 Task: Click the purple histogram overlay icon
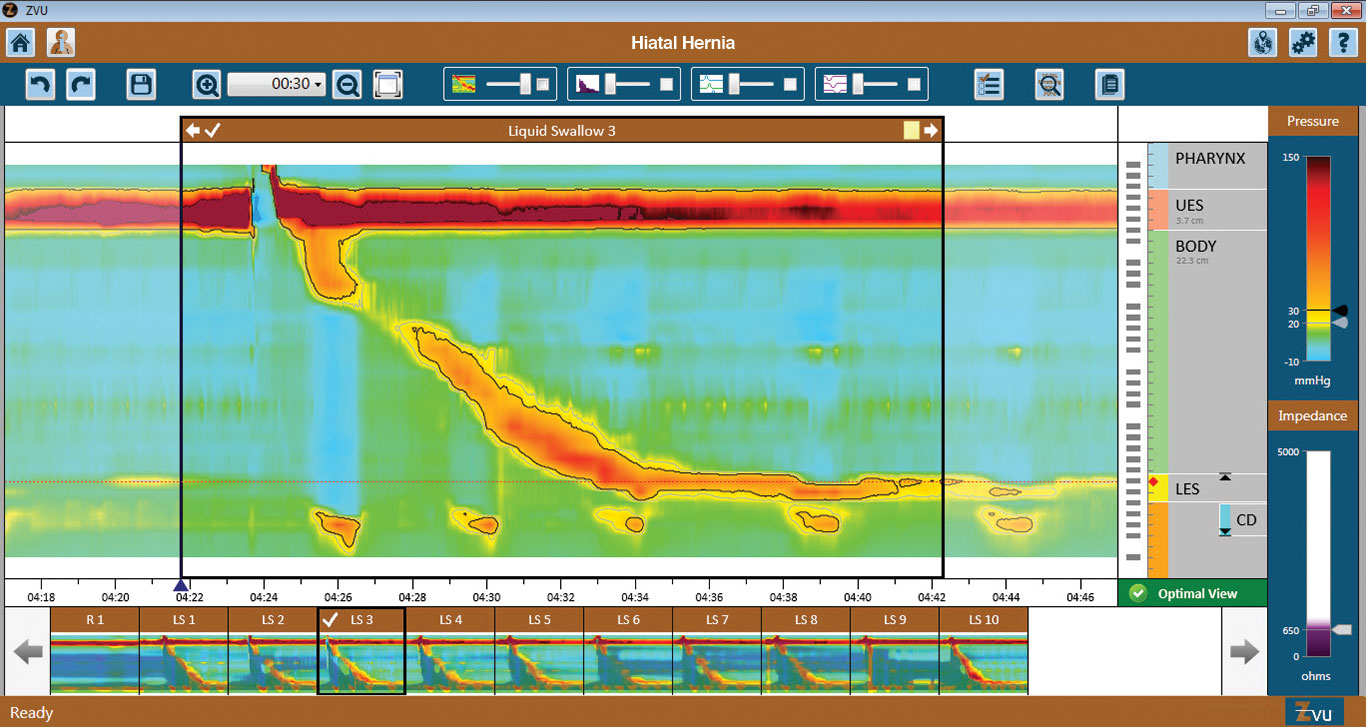pyautogui.click(x=587, y=85)
